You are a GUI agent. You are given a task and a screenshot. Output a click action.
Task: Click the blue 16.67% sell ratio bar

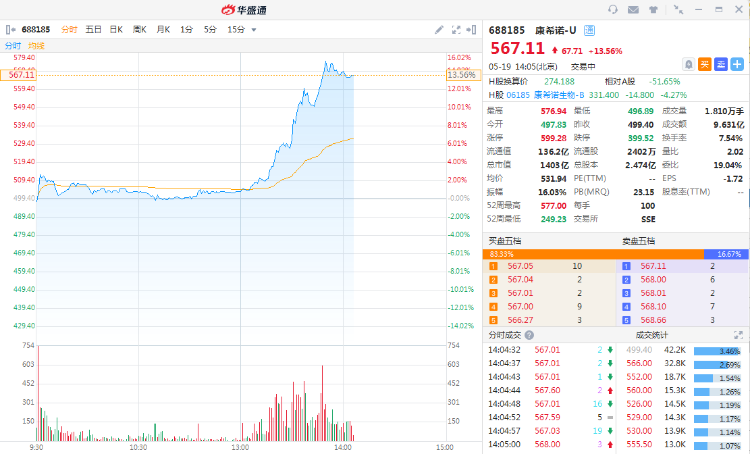(726, 254)
